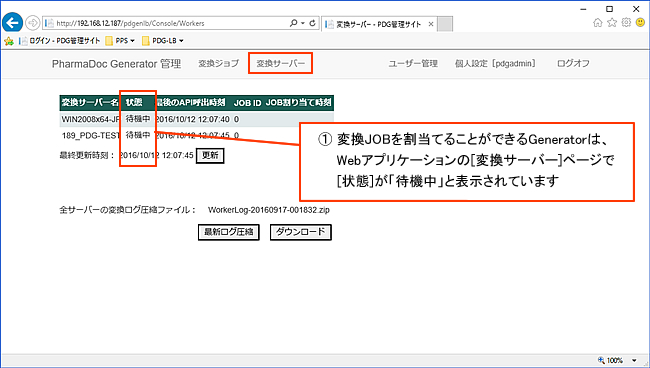This screenshot has width=650, height=368.
Task: Open the 100% zoom level dropdown arrow
Action: [634, 360]
